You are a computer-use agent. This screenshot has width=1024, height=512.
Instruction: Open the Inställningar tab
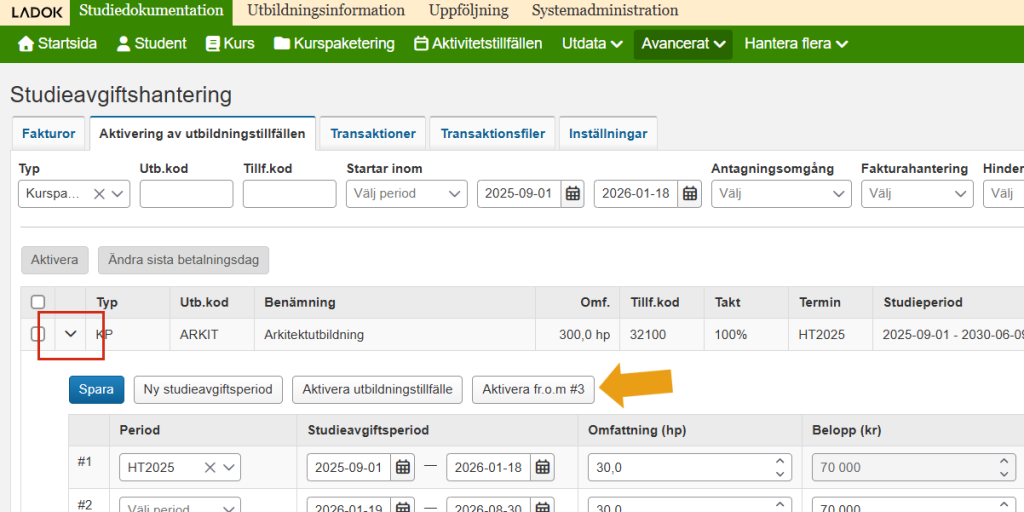(608, 134)
